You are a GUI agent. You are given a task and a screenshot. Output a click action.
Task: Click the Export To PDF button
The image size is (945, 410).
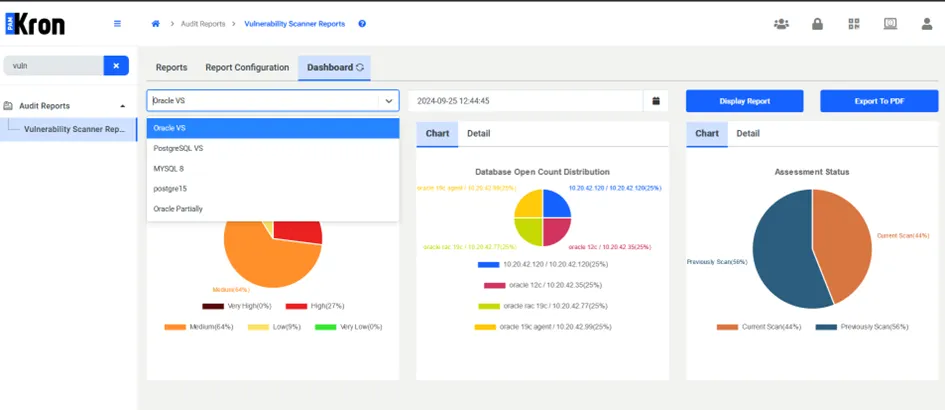(879, 101)
